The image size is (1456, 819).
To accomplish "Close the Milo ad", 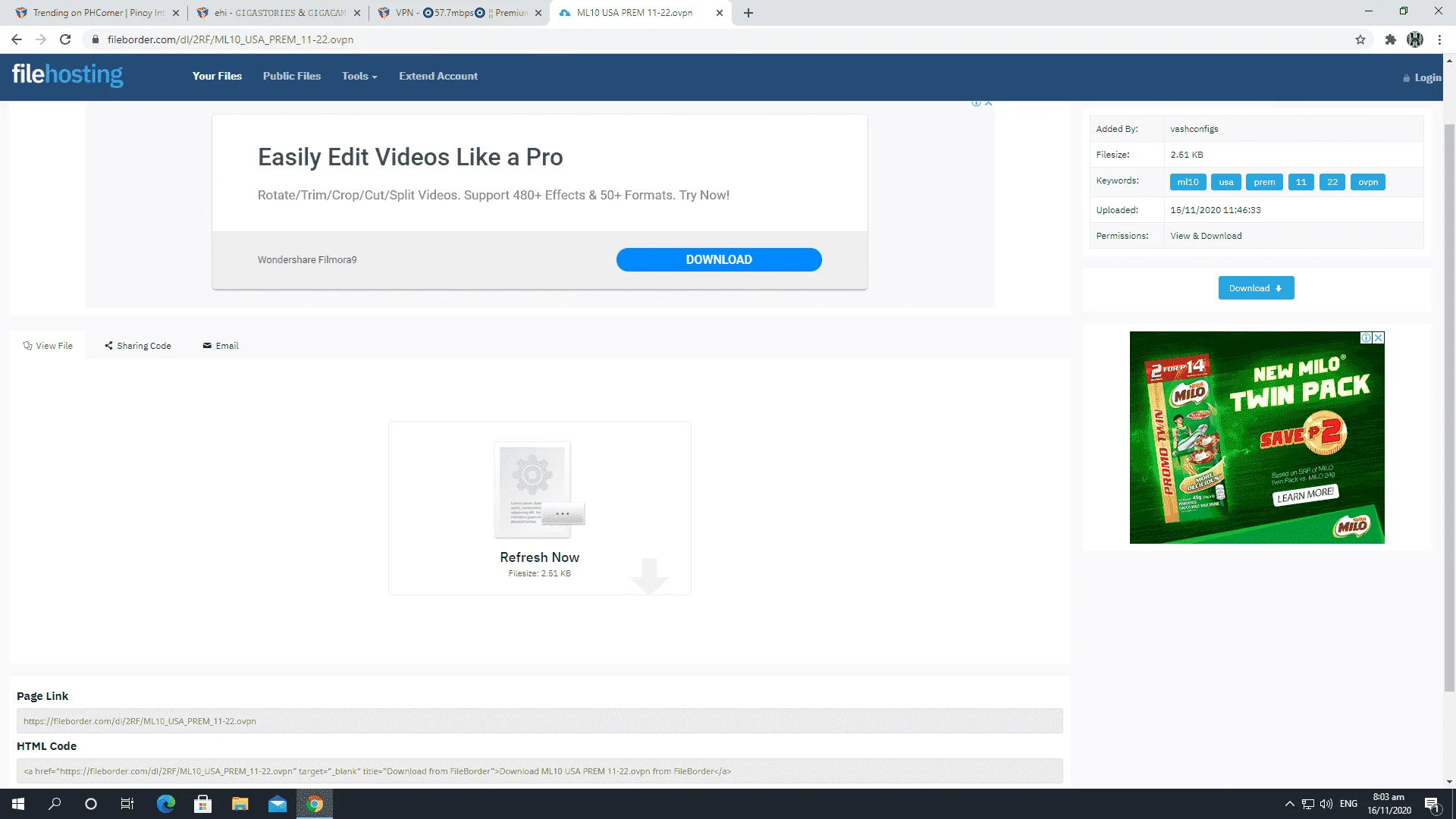I will [x=1379, y=338].
